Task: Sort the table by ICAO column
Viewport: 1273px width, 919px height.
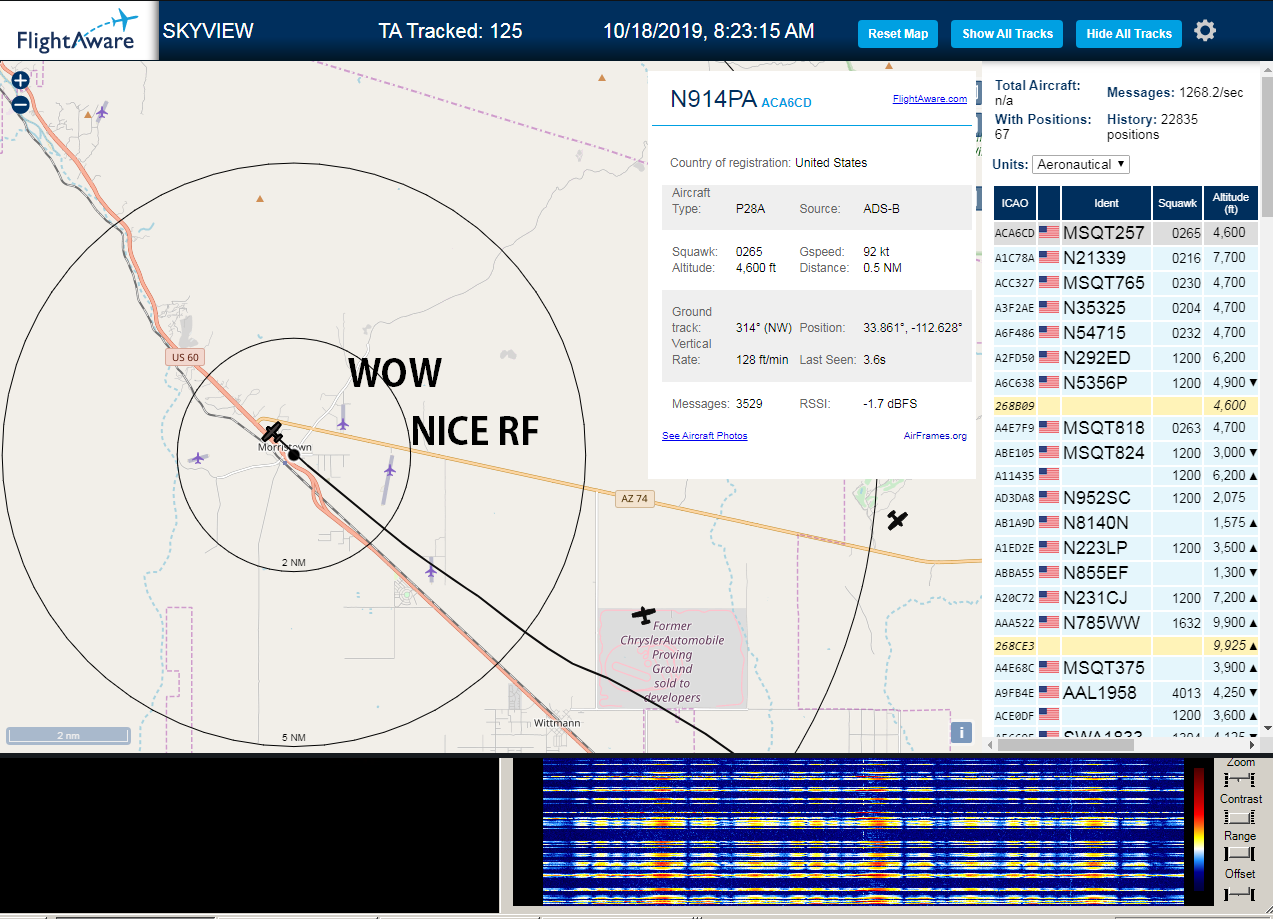Action: [1014, 203]
